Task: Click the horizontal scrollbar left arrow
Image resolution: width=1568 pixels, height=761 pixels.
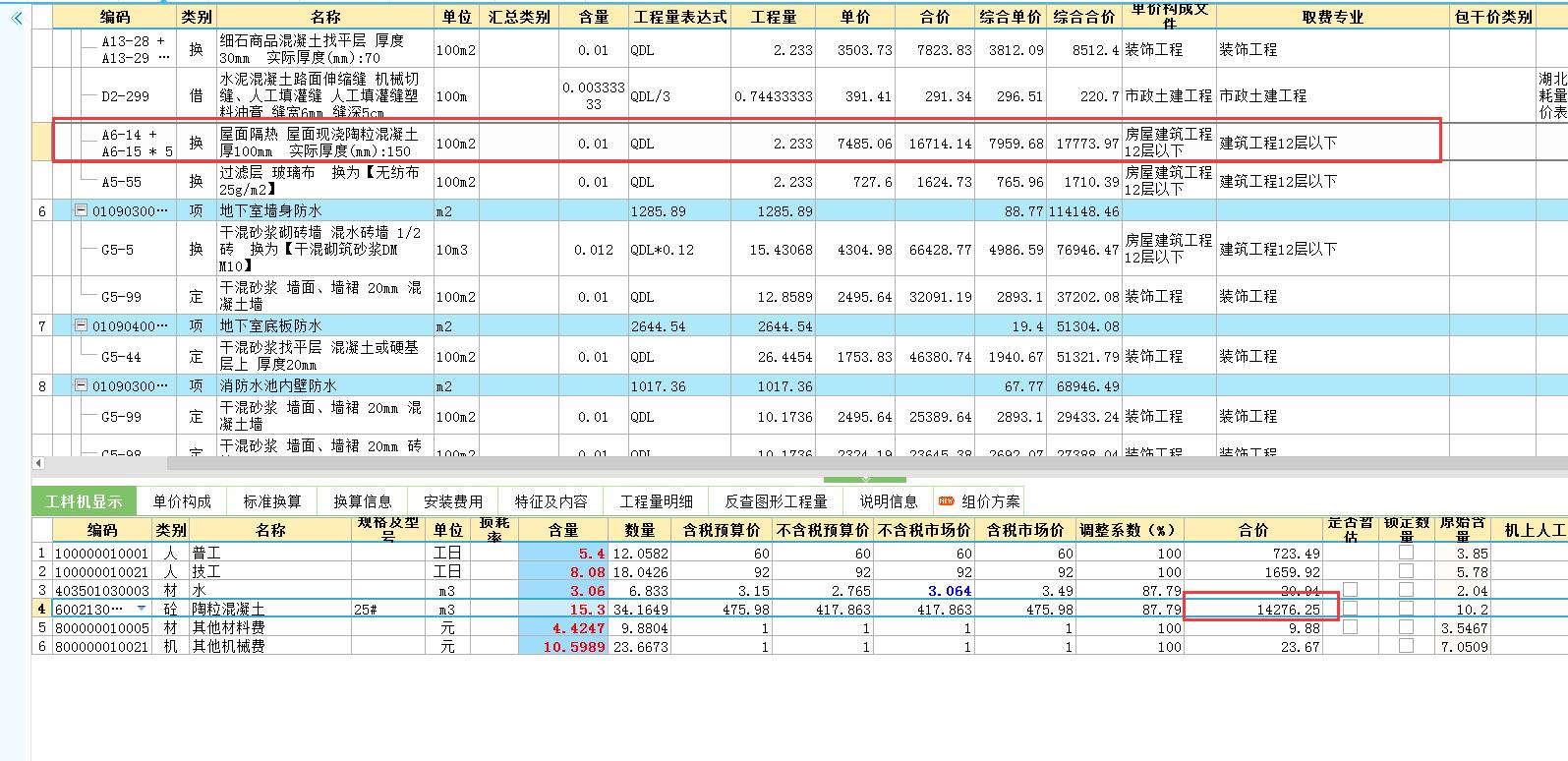Action: pos(38,463)
